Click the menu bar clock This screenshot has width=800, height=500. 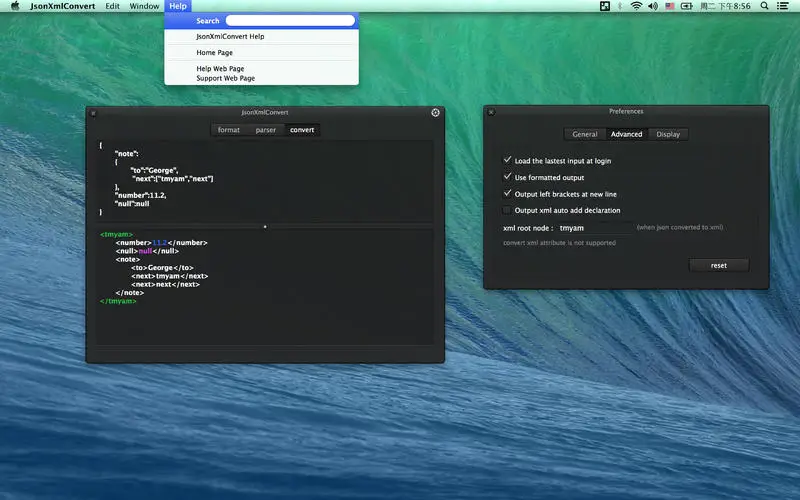coord(725,6)
